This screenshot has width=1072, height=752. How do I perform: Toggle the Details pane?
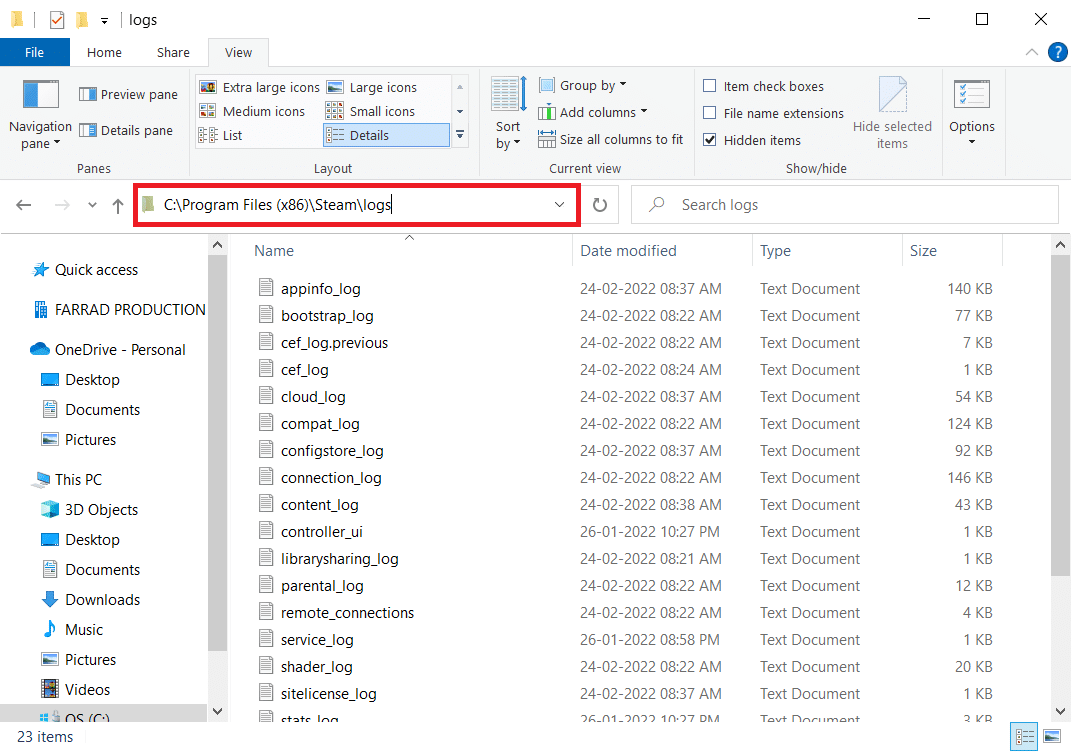click(x=126, y=130)
